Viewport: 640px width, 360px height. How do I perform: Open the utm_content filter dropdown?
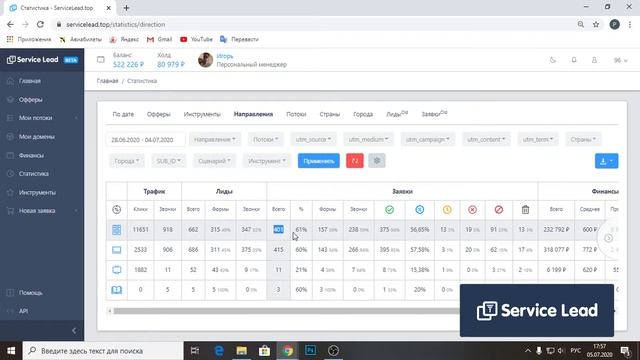click(486, 140)
